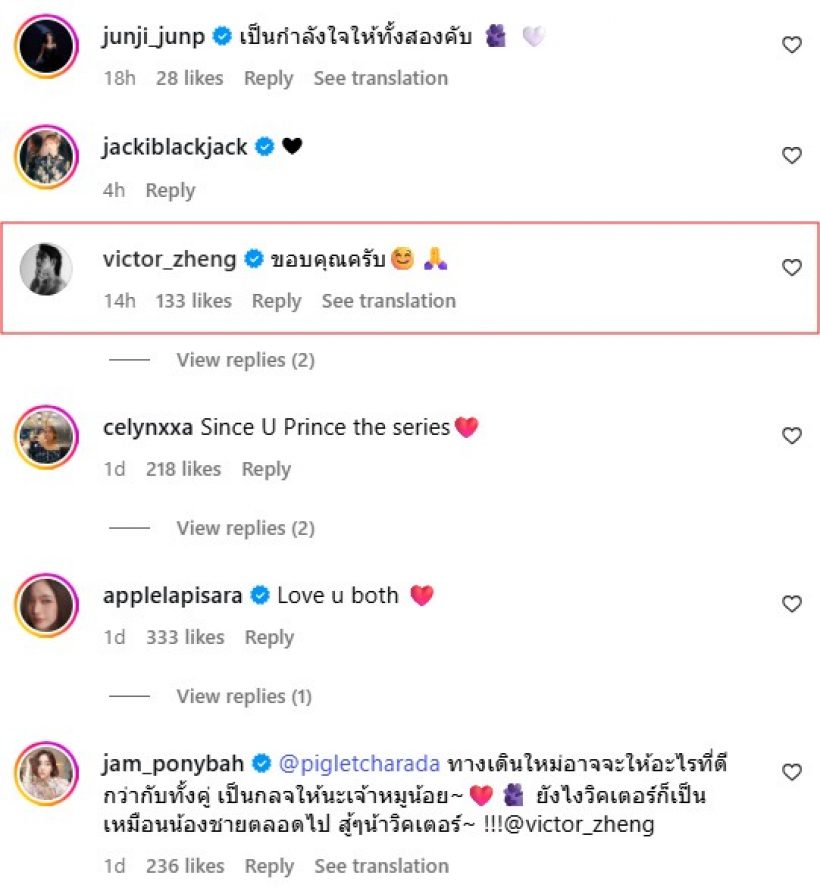
Task: Click Reply on jam_ponybah's comment
Action: pyautogui.click(x=268, y=866)
